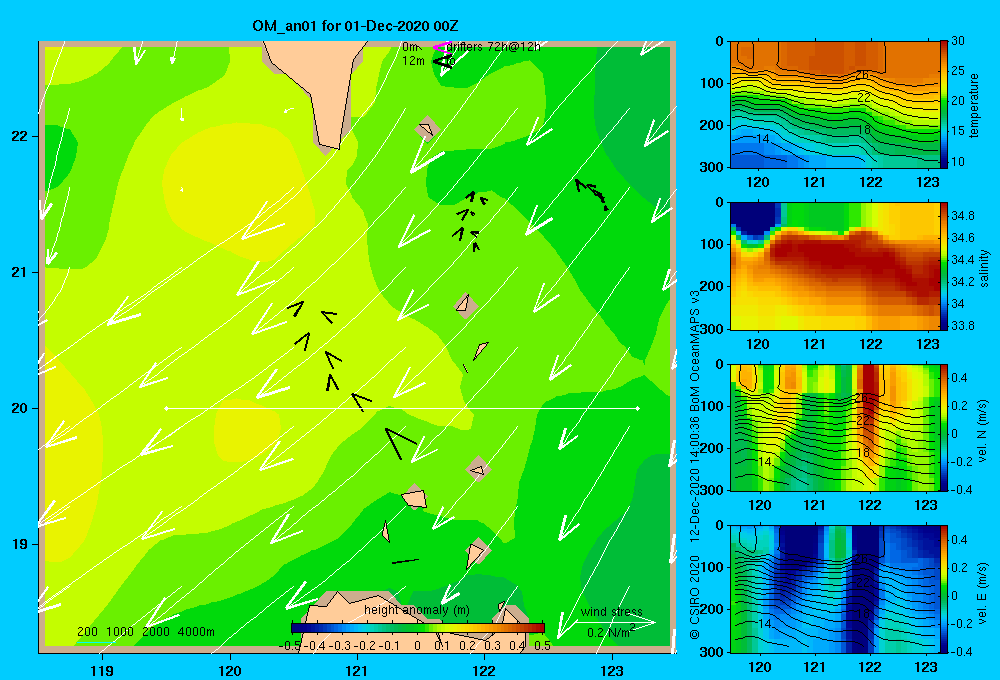Click the temperature color scale bar

coord(944,104)
